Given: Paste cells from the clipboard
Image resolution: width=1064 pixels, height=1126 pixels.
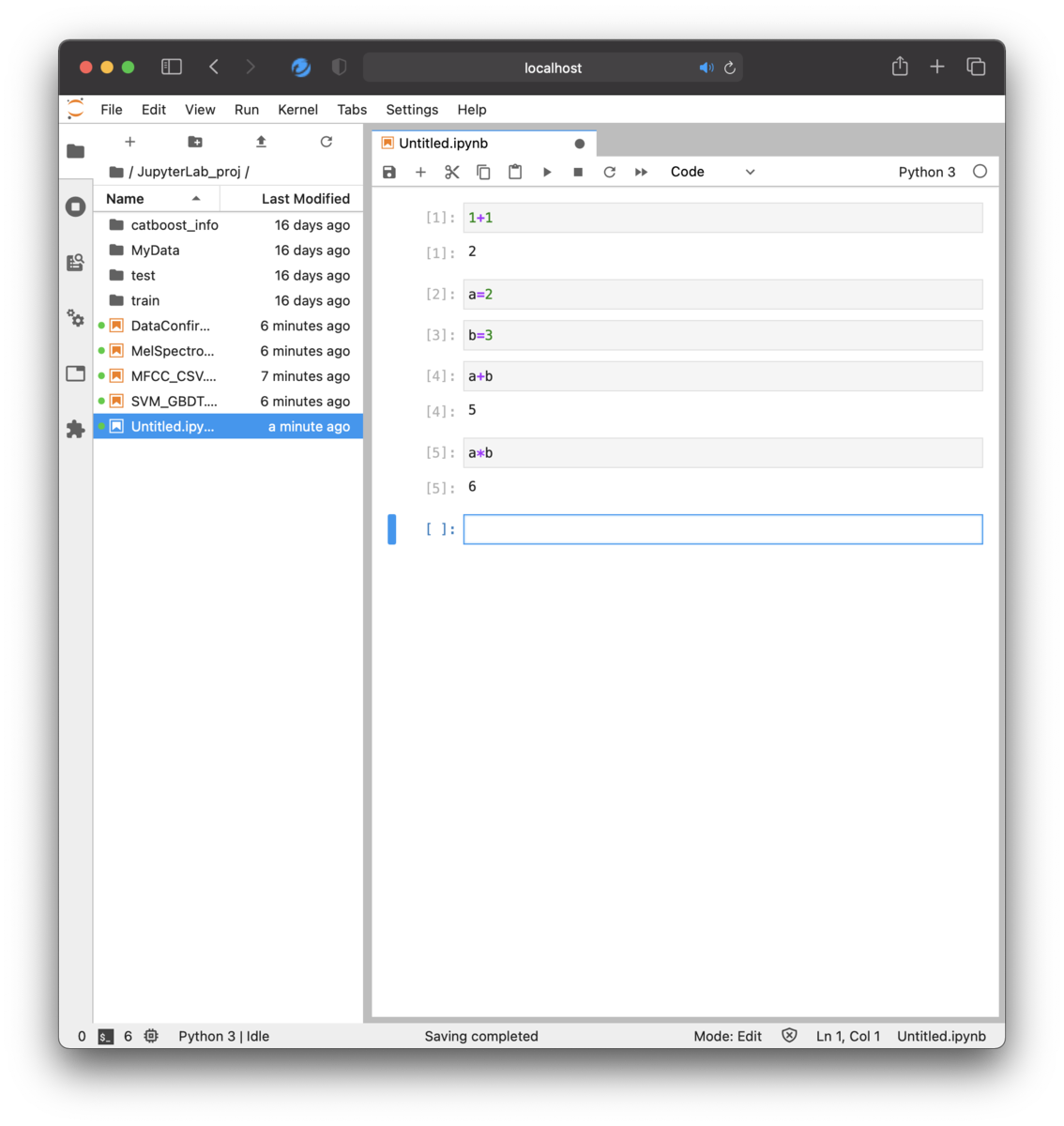Looking at the screenshot, I should pos(515,172).
